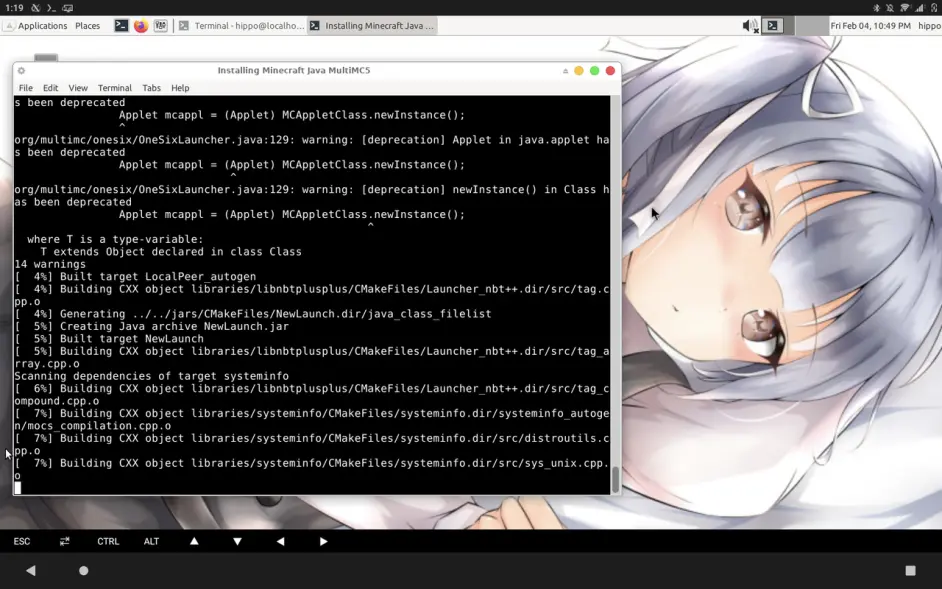The width and height of the screenshot is (942, 589).
Task: Open the Tabs menu in terminal
Action: tap(151, 88)
